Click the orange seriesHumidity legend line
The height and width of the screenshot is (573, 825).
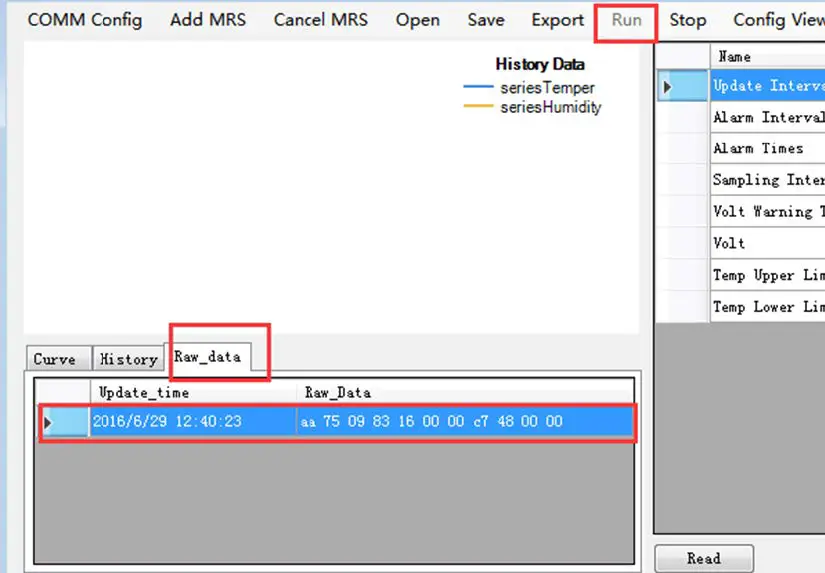pyautogui.click(x=478, y=106)
